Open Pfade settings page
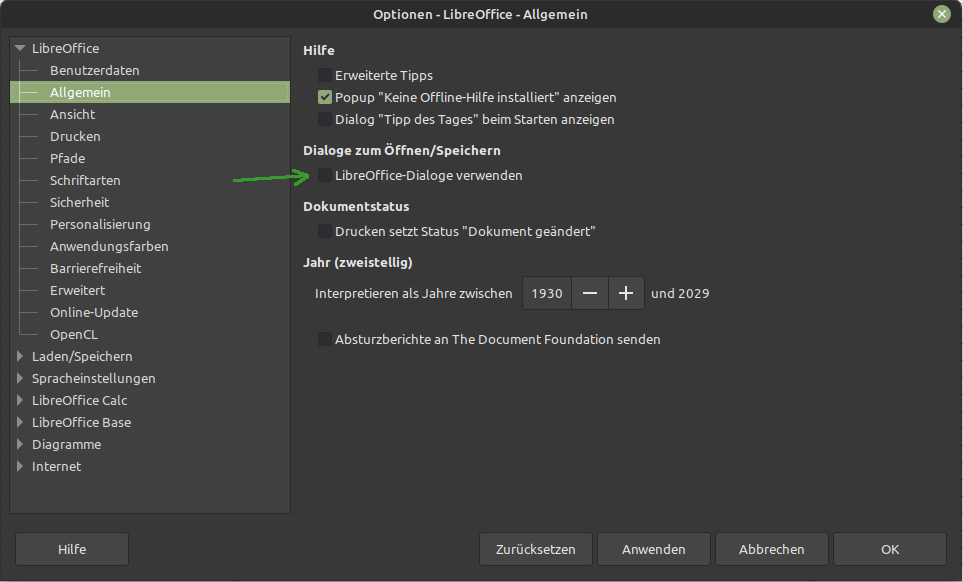Viewport: 963px width, 582px height. (68, 158)
